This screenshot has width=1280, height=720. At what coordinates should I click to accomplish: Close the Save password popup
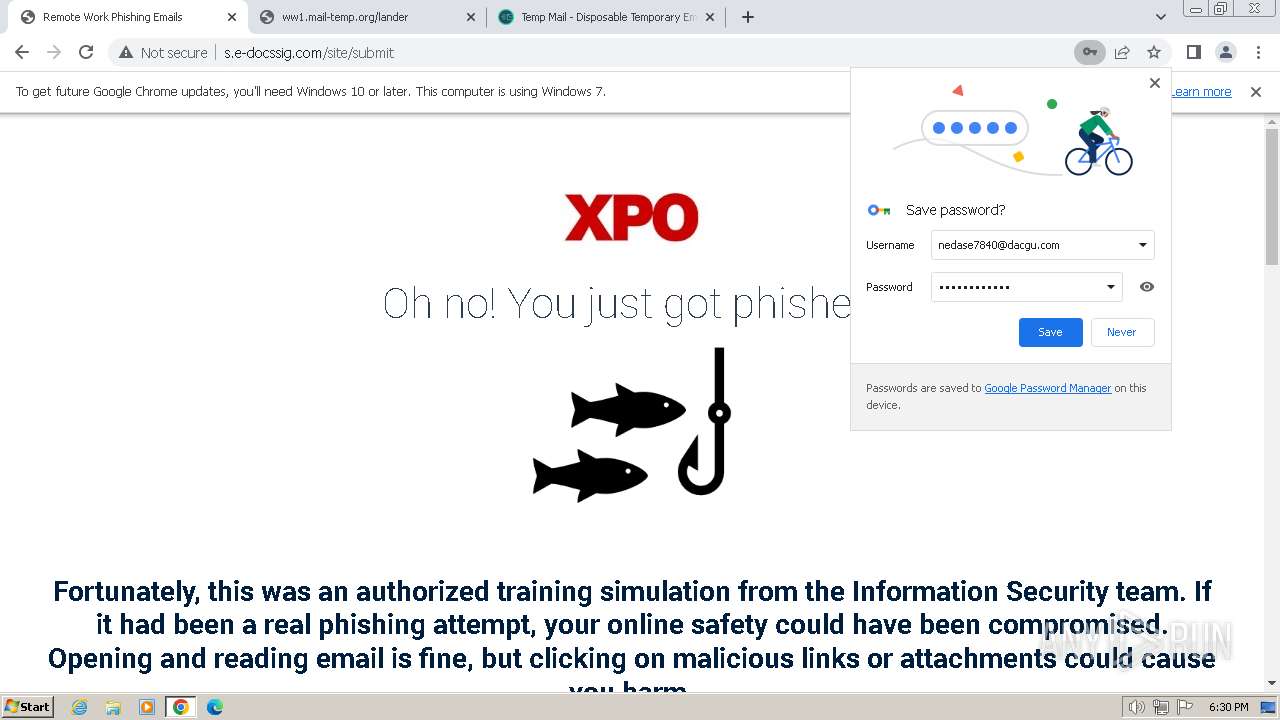(1155, 83)
